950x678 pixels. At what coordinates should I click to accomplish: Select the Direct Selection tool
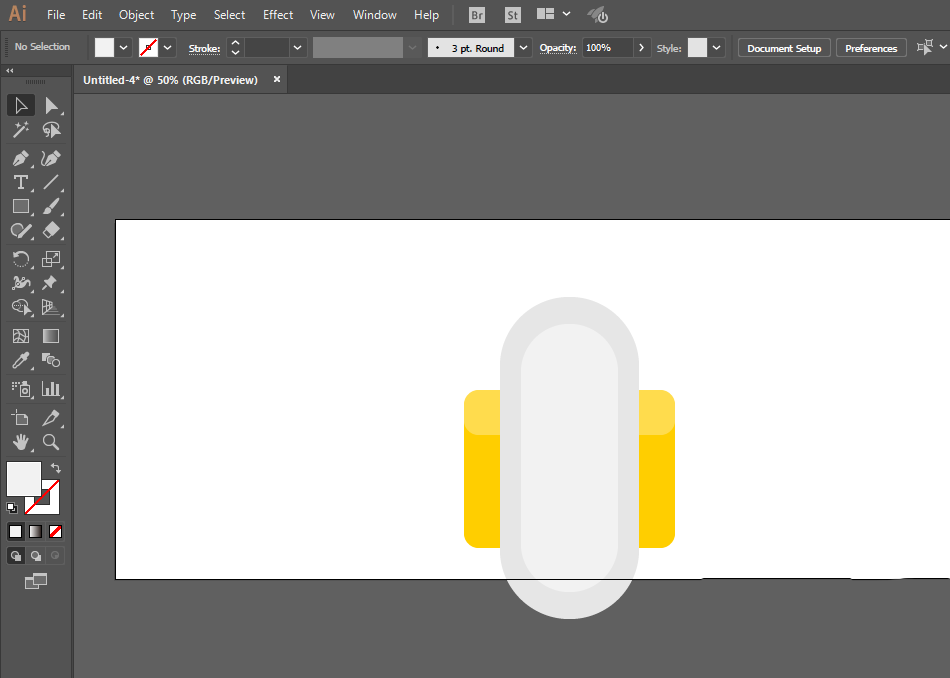[x=51, y=106]
